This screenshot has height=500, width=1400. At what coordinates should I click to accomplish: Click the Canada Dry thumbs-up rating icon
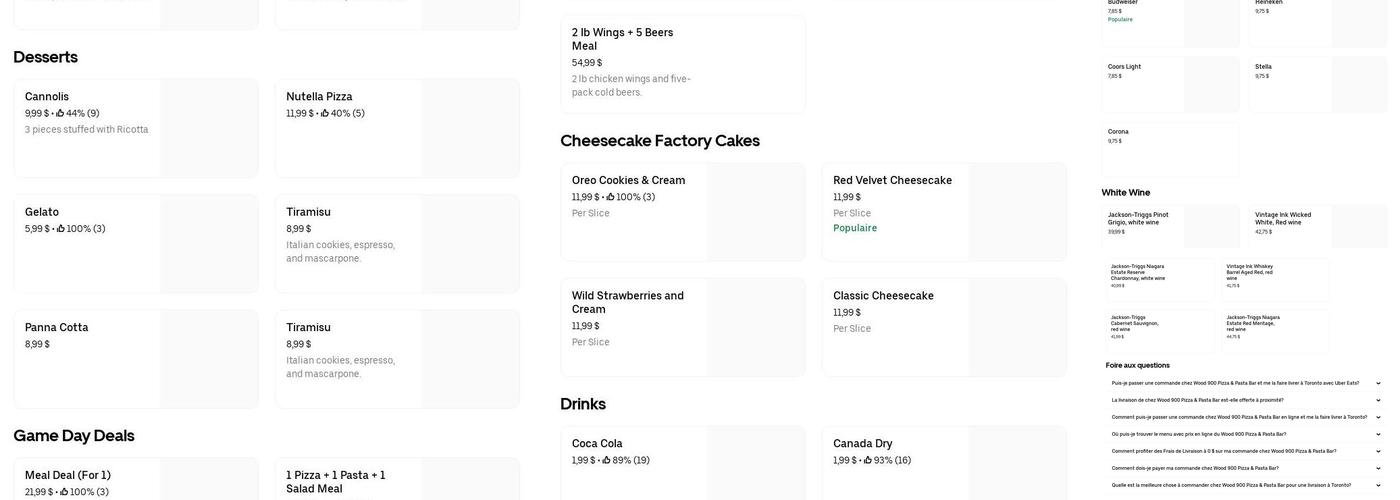click(868, 460)
